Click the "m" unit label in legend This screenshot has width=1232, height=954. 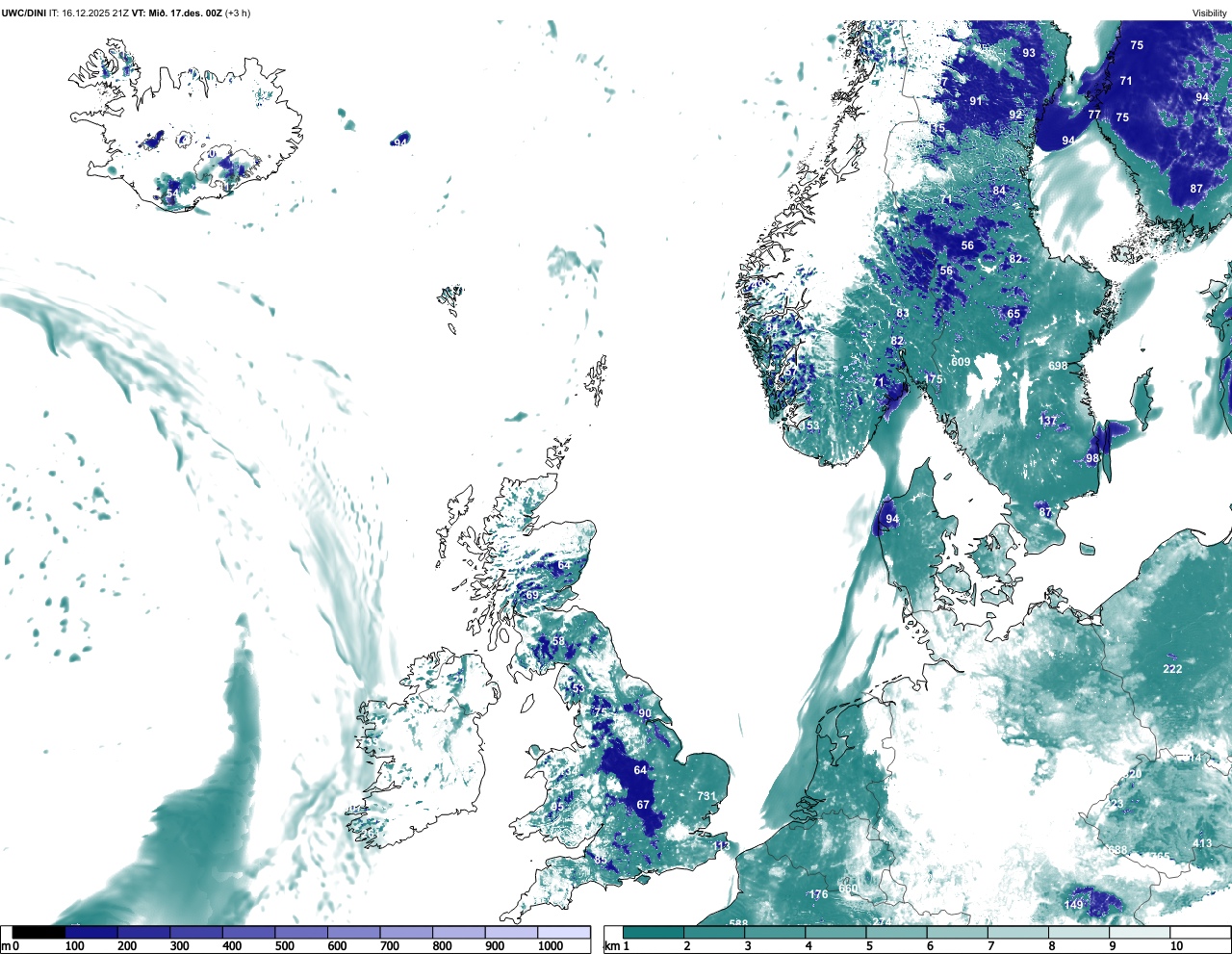5,946
